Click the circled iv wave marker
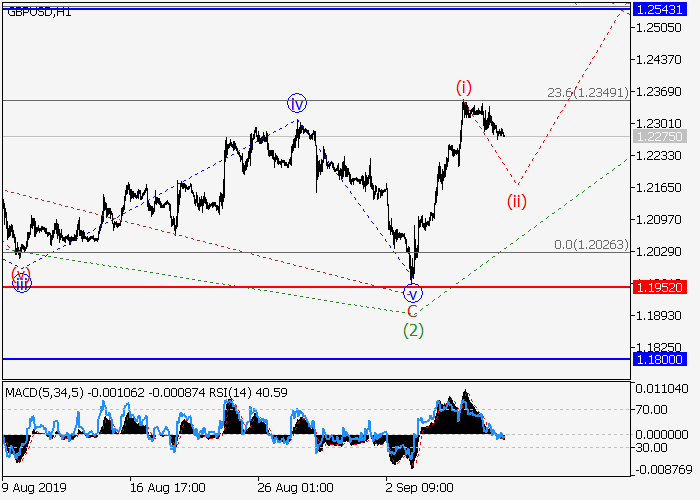The height and width of the screenshot is (500, 700). 297,103
